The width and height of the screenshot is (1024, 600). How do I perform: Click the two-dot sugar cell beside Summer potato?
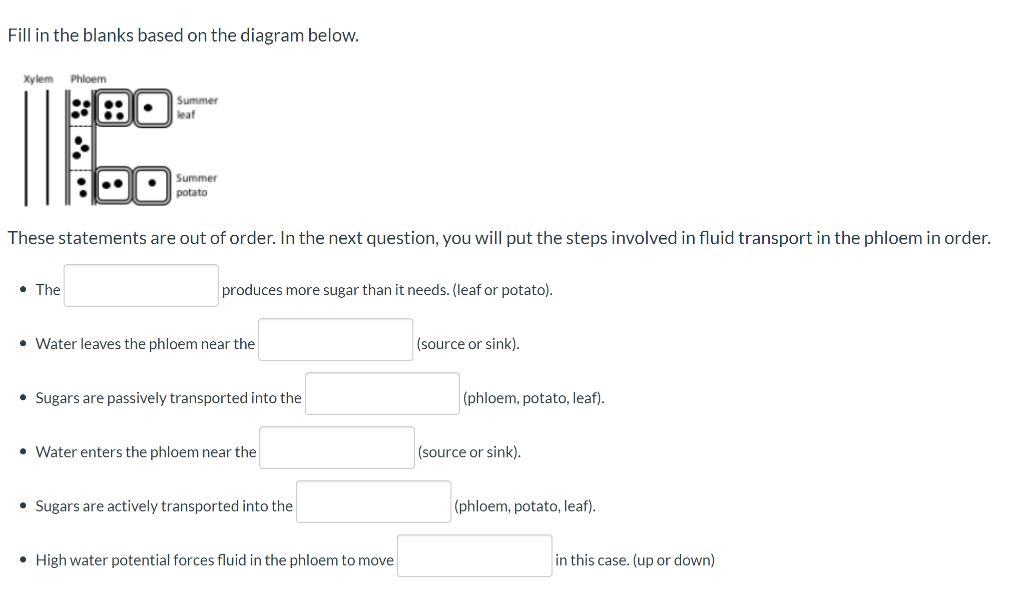113,184
